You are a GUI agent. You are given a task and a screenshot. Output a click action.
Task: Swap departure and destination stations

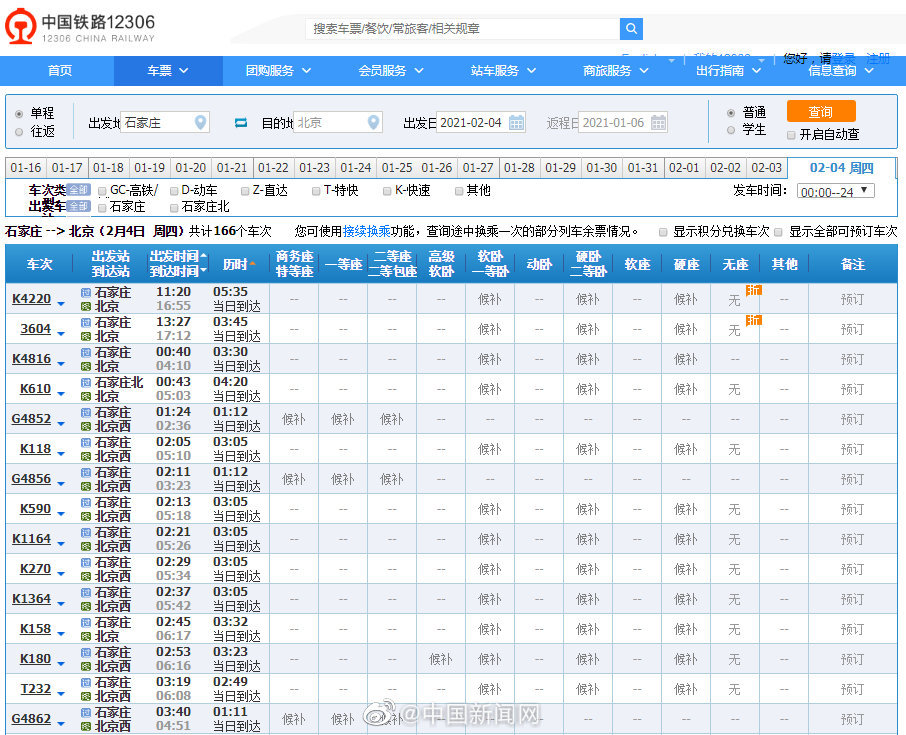(x=240, y=123)
